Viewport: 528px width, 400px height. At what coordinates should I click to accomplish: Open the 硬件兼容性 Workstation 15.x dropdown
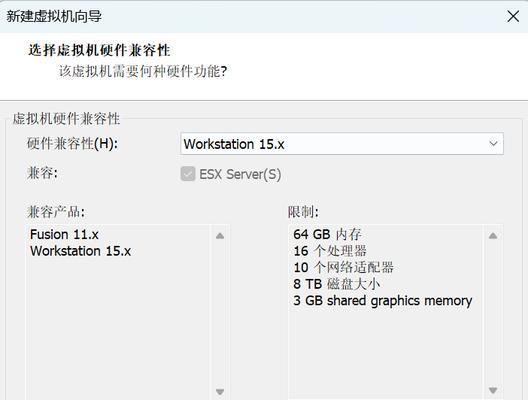(342, 144)
